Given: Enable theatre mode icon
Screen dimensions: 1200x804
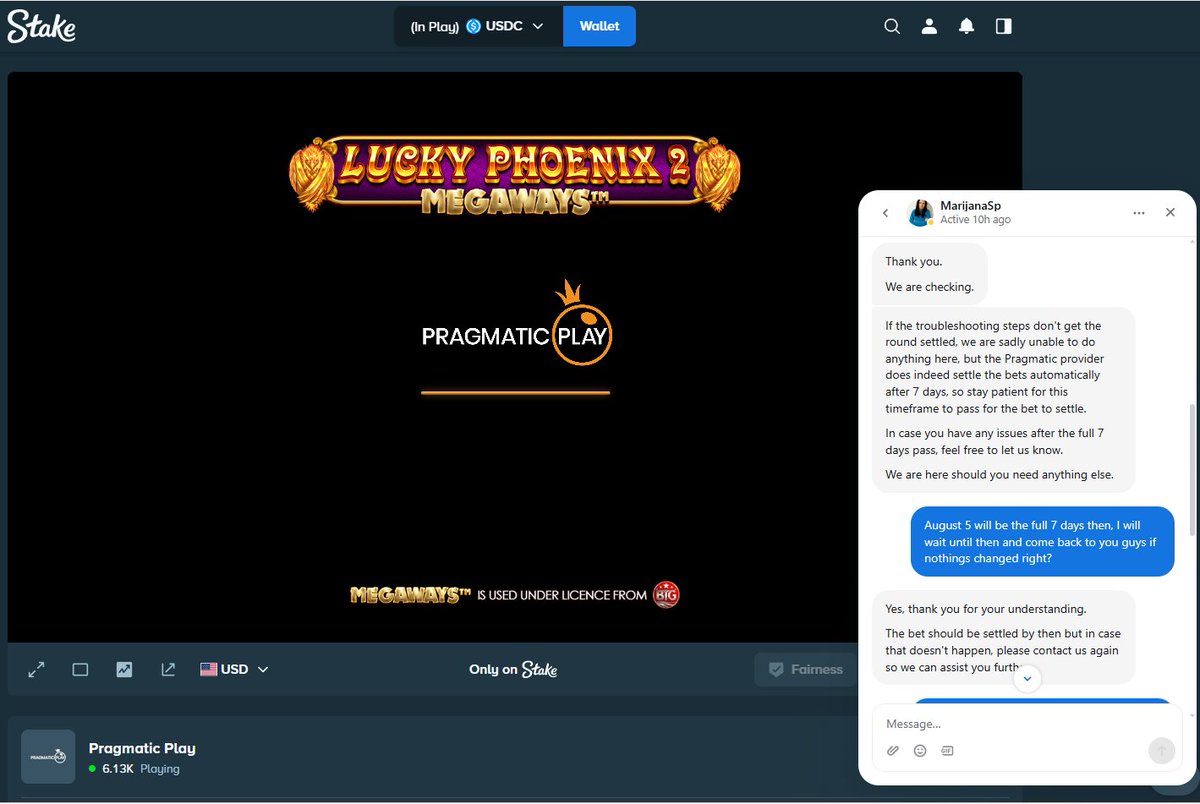Looking at the screenshot, I should coord(80,669).
